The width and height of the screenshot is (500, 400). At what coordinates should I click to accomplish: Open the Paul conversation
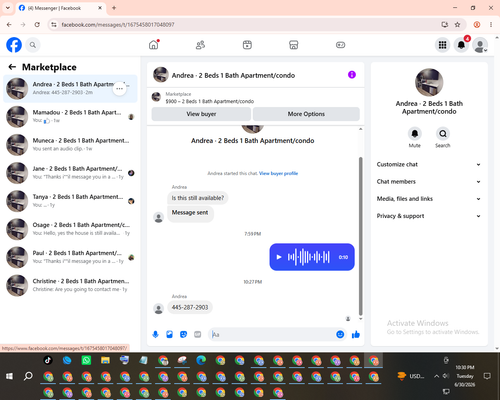point(70,257)
